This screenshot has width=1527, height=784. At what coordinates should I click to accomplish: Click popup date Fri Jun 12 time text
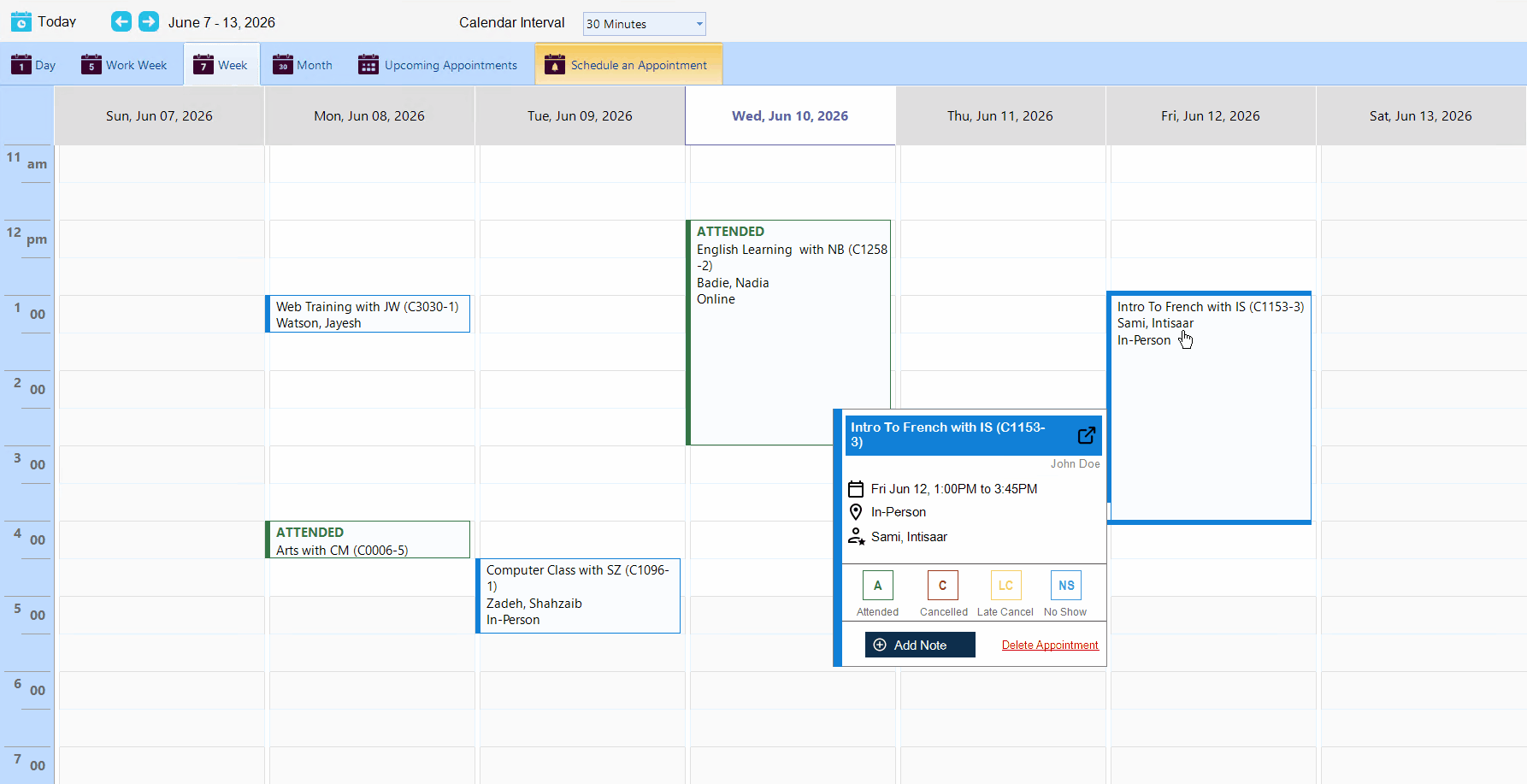[x=954, y=489]
